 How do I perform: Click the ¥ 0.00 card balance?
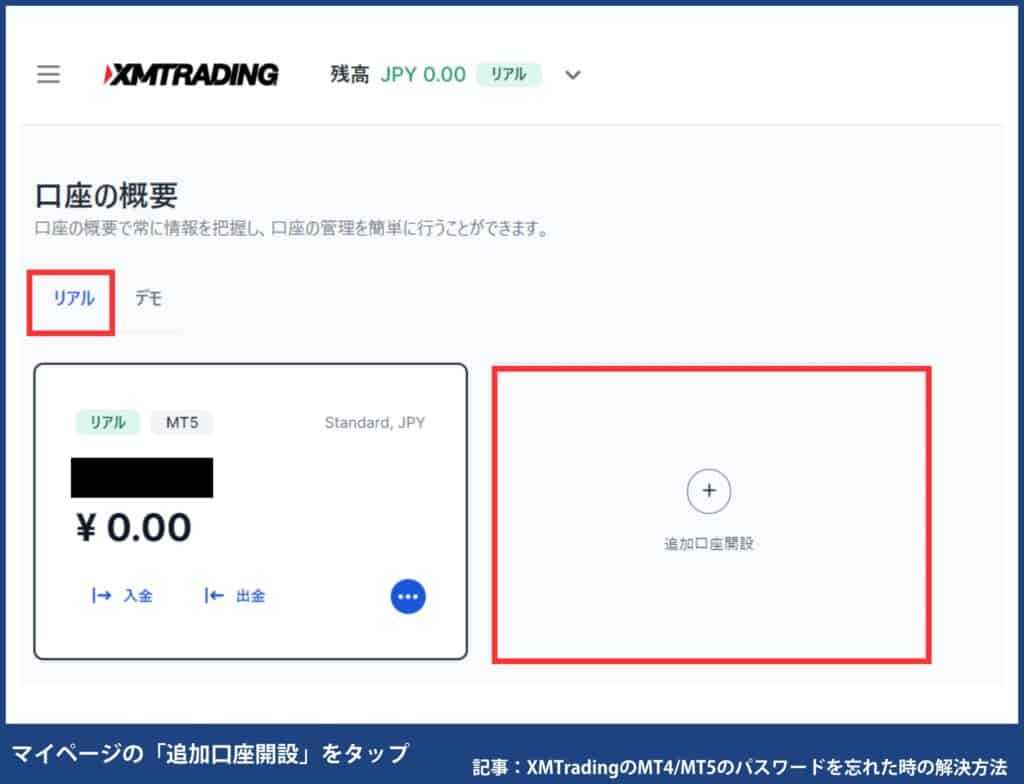(134, 527)
